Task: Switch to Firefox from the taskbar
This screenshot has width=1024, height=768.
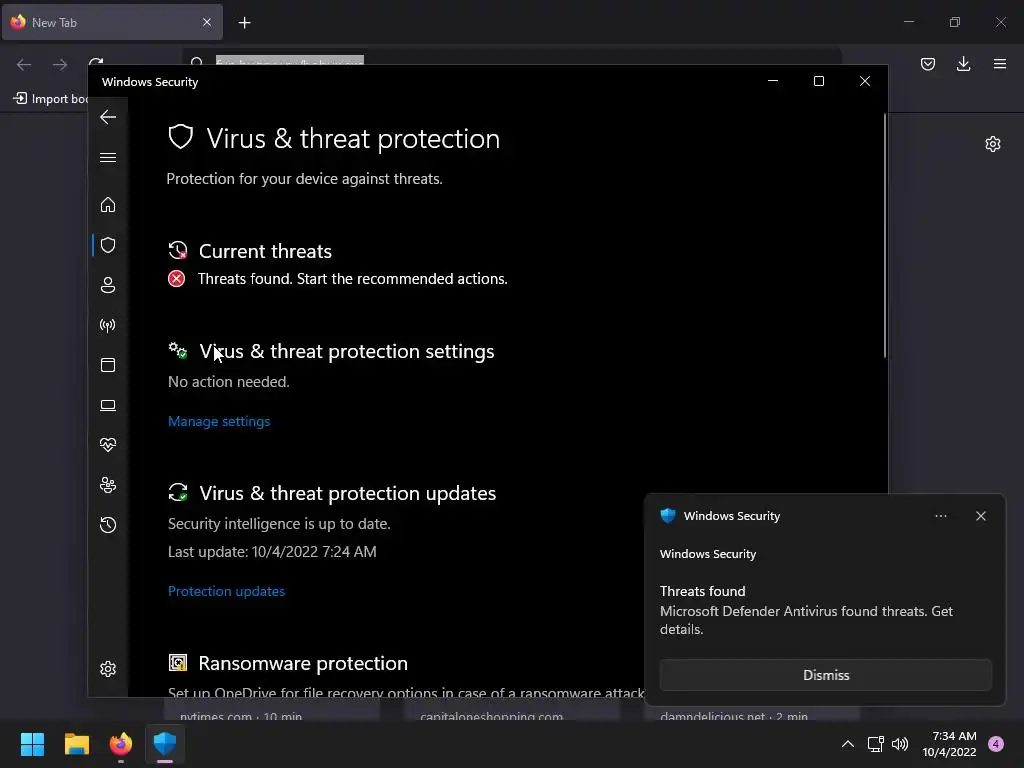Action: [121, 744]
